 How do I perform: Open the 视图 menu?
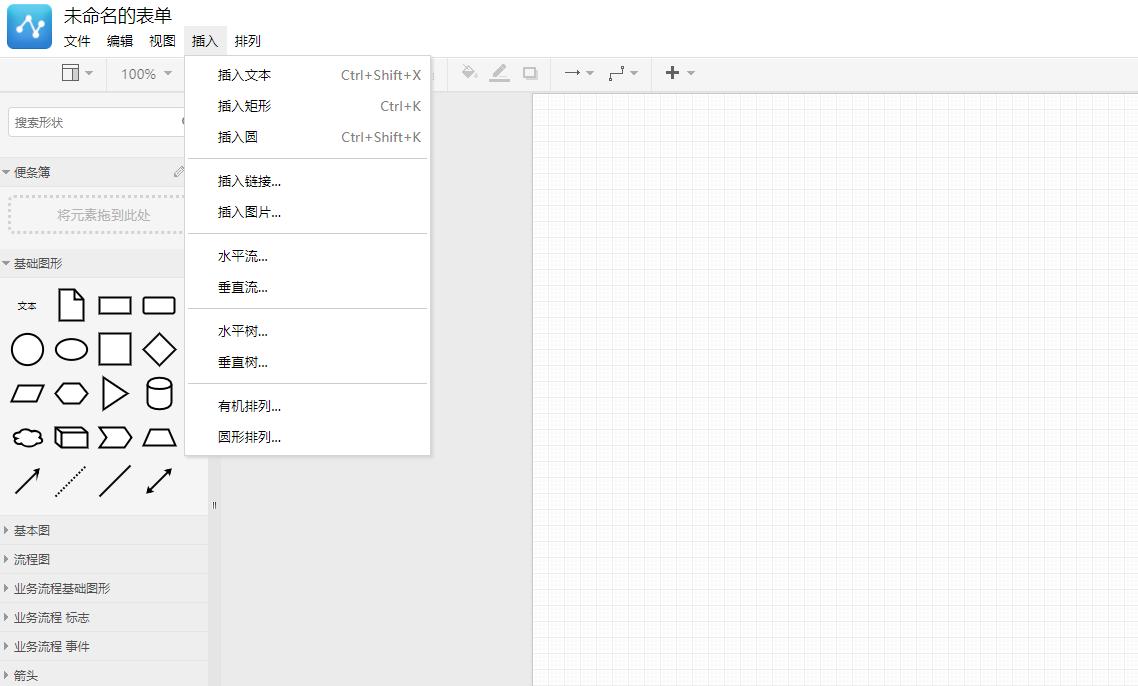click(163, 41)
